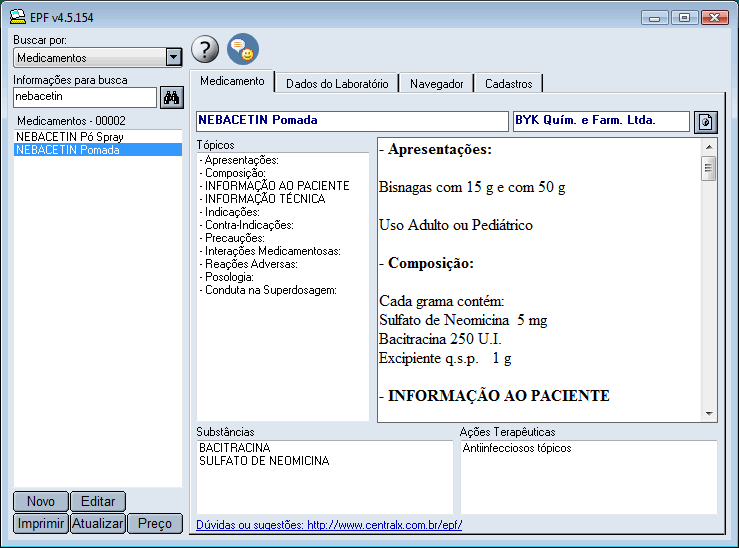The height and width of the screenshot is (548, 739).
Task: Click Antiinfecciosos tópicos in Ações Terapêuticas
Action: (x=517, y=448)
